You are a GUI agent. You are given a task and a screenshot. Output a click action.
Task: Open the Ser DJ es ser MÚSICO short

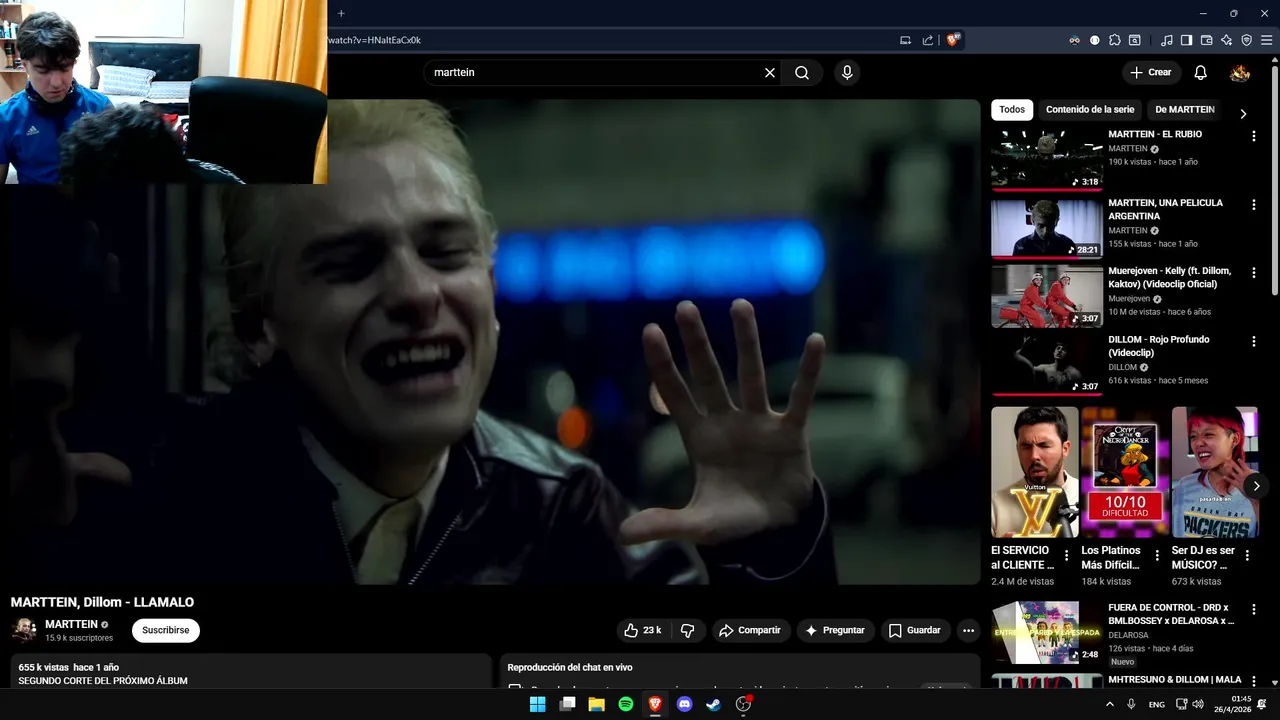coord(1214,472)
